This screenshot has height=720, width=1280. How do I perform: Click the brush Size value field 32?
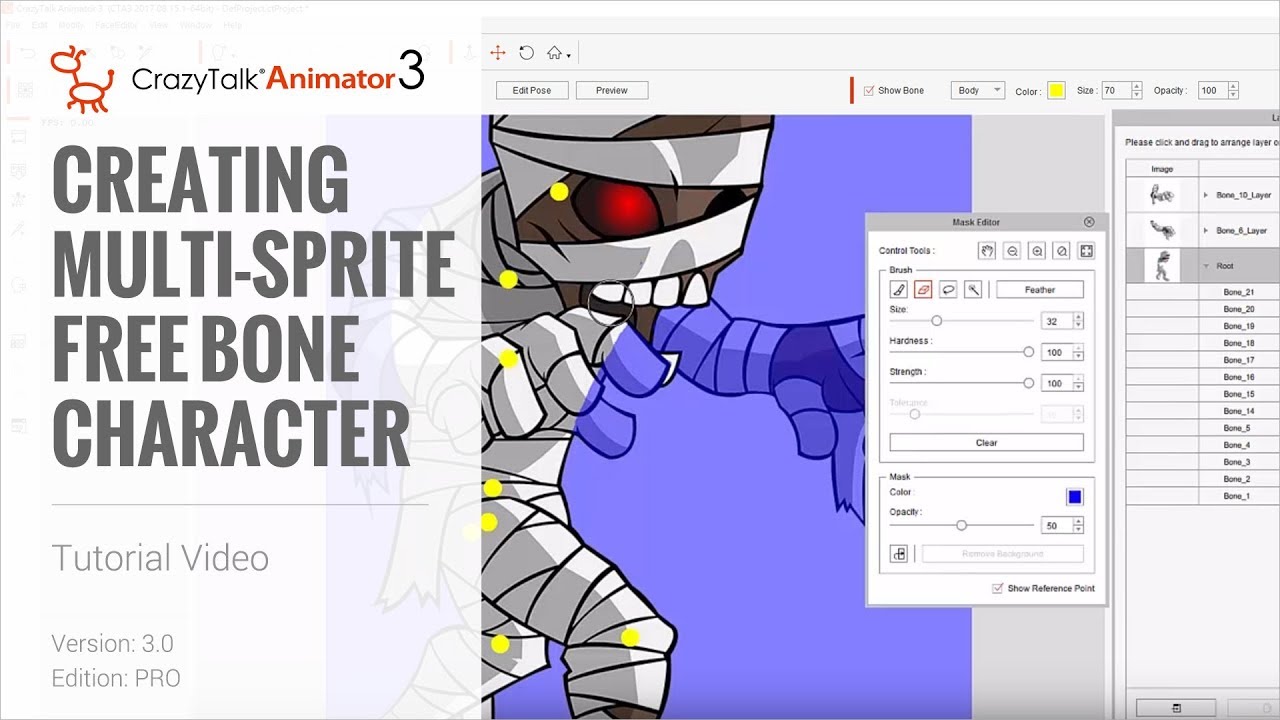(1056, 322)
